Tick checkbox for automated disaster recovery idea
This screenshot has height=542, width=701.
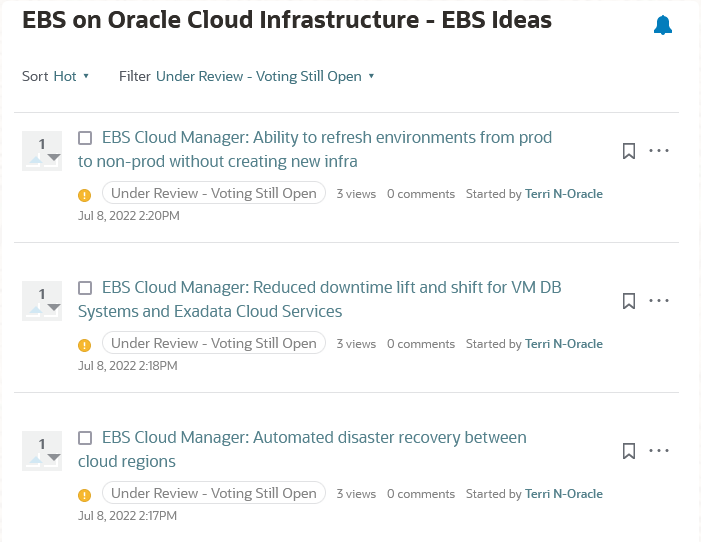pos(85,438)
